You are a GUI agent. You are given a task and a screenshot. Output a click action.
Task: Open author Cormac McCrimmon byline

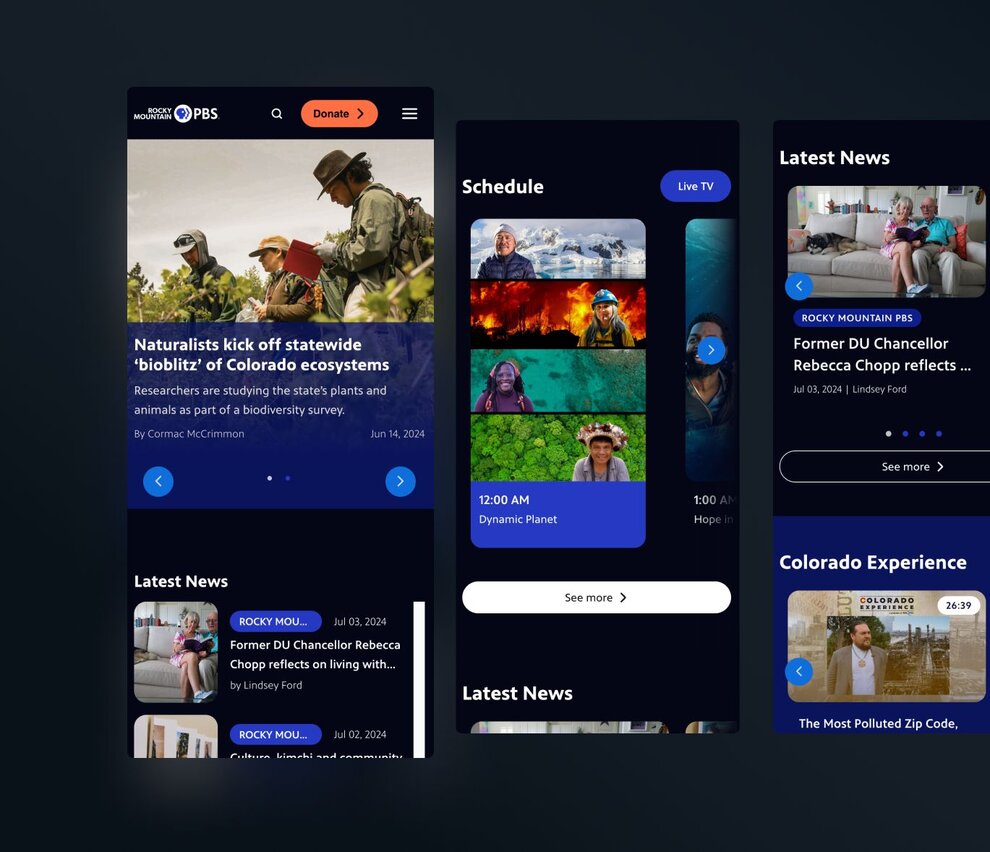coord(189,434)
